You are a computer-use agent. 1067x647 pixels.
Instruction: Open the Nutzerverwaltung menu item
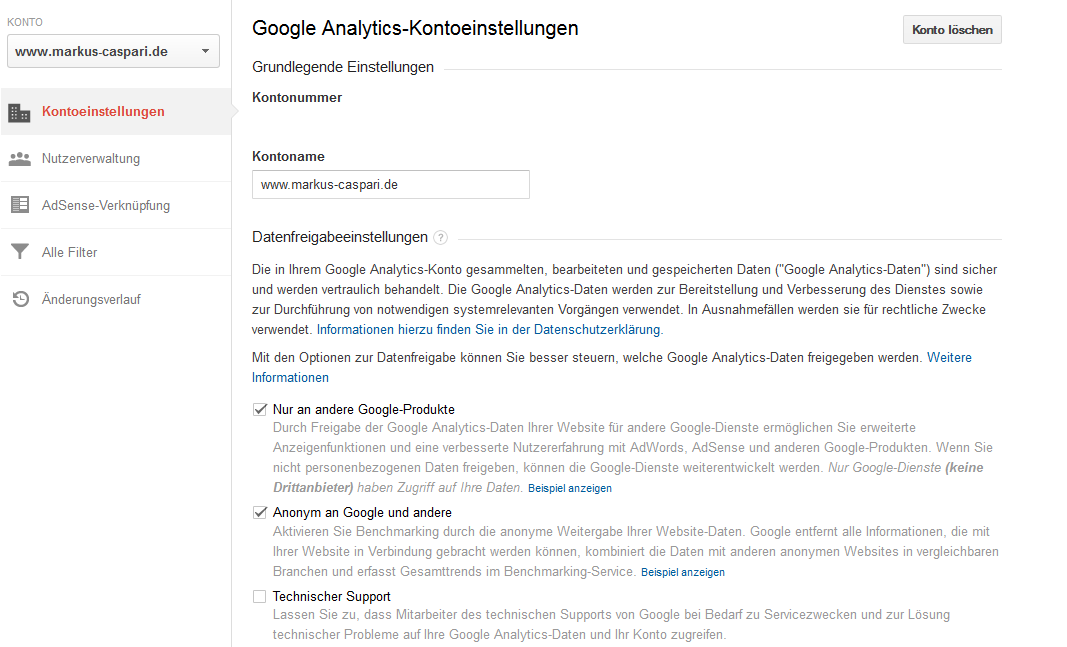[x=91, y=158]
